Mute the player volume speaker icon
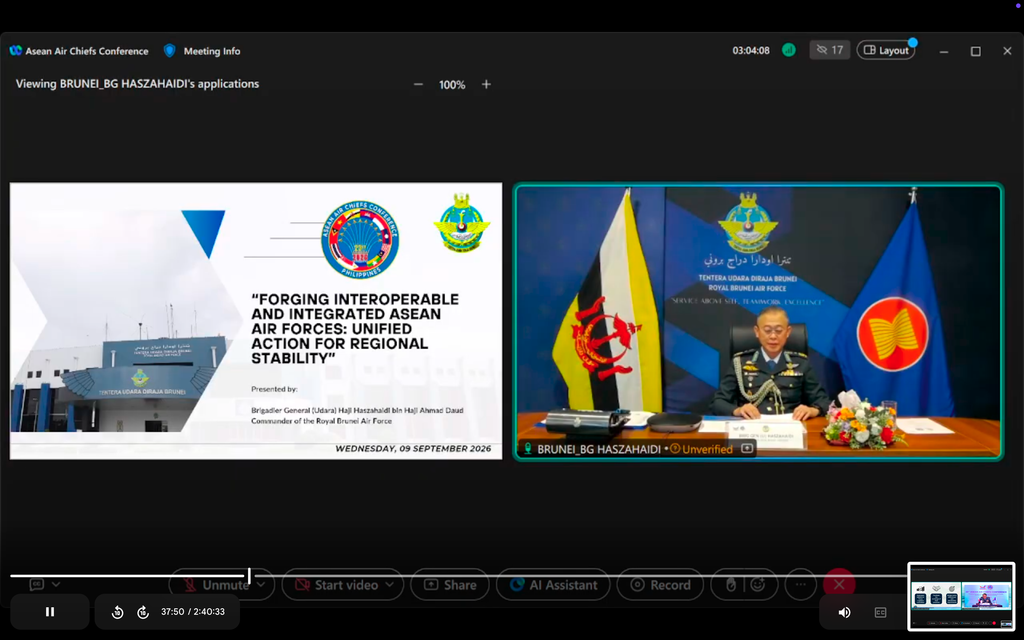Screen dimensions: 1024x640 click(x=844, y=612)
